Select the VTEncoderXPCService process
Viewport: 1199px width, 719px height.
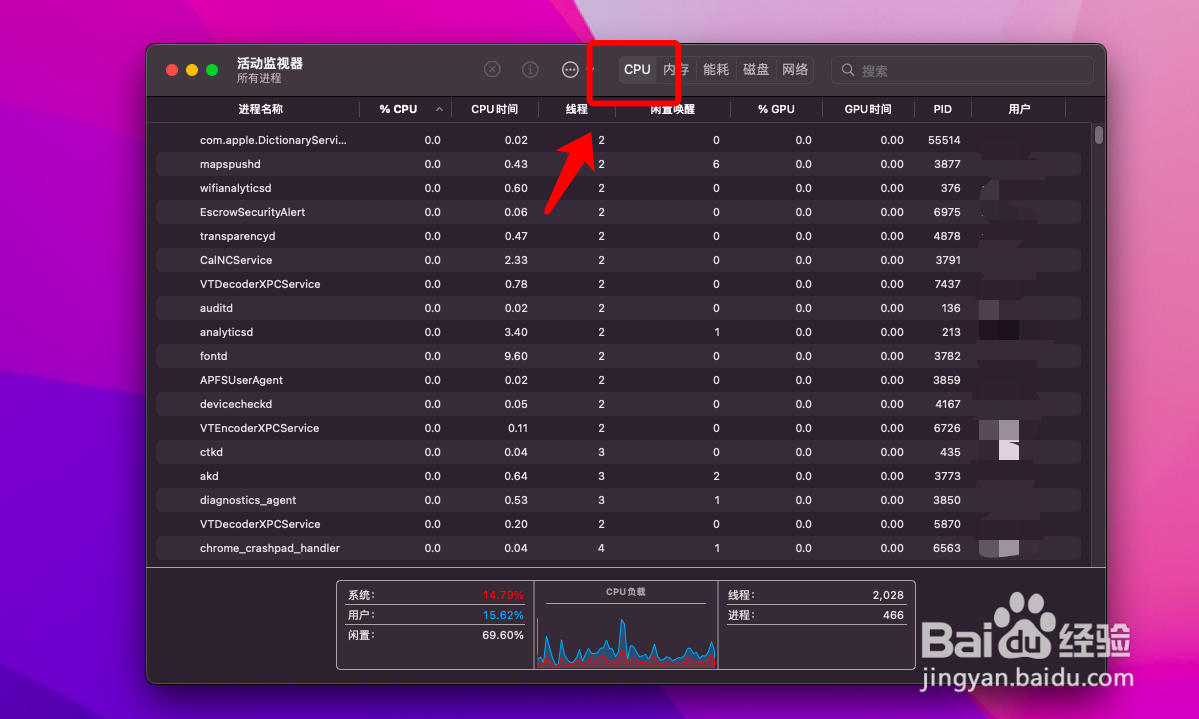coord(618,428)
